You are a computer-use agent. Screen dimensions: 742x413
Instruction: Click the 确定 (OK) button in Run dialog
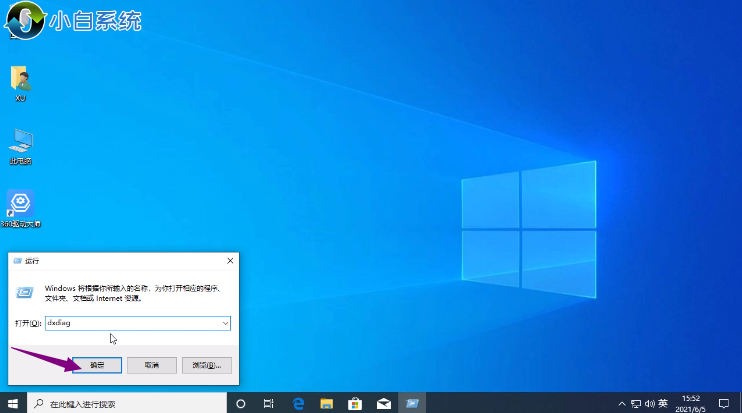[97, 365]
